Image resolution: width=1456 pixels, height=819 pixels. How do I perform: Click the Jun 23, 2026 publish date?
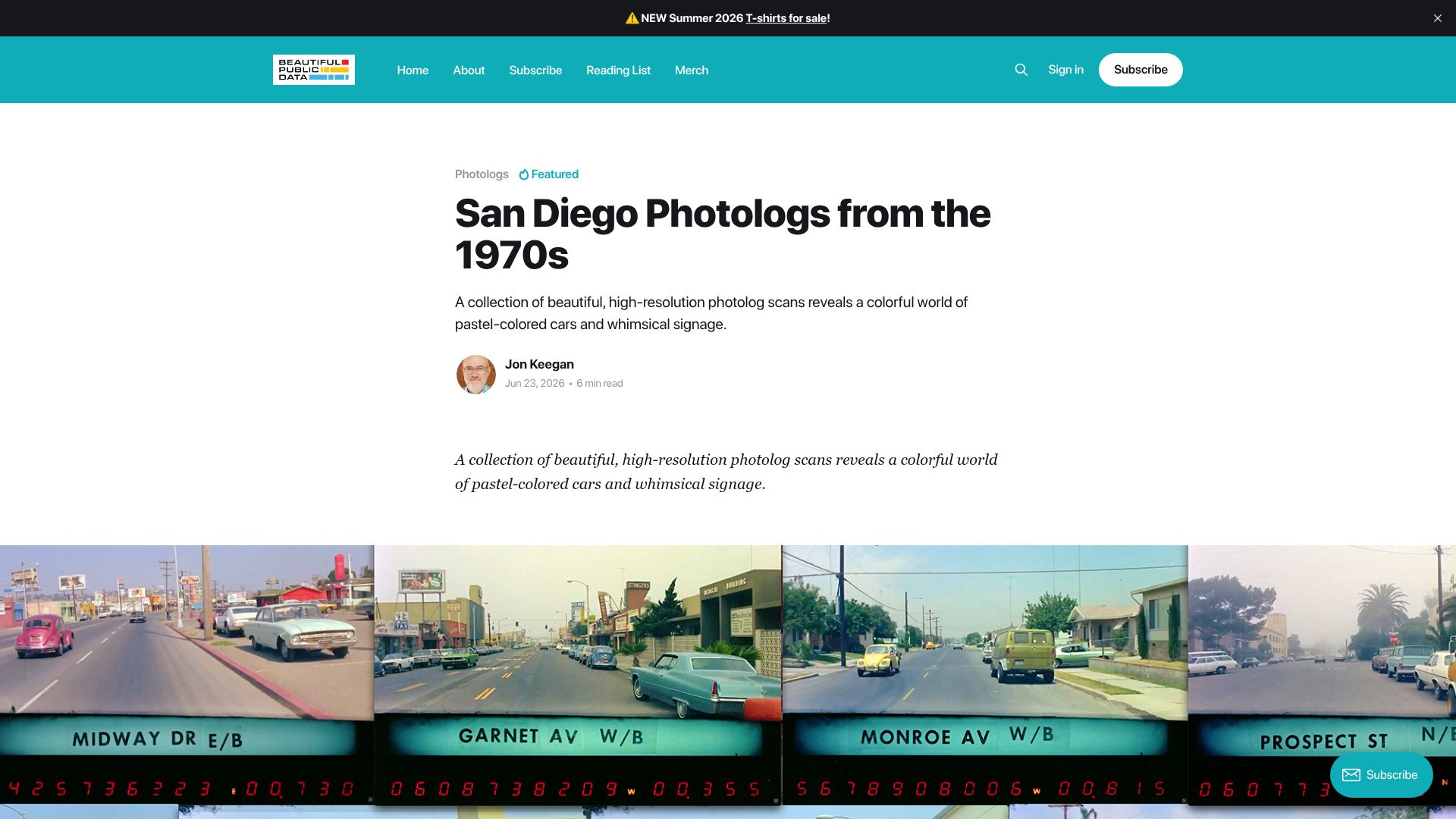535,384
